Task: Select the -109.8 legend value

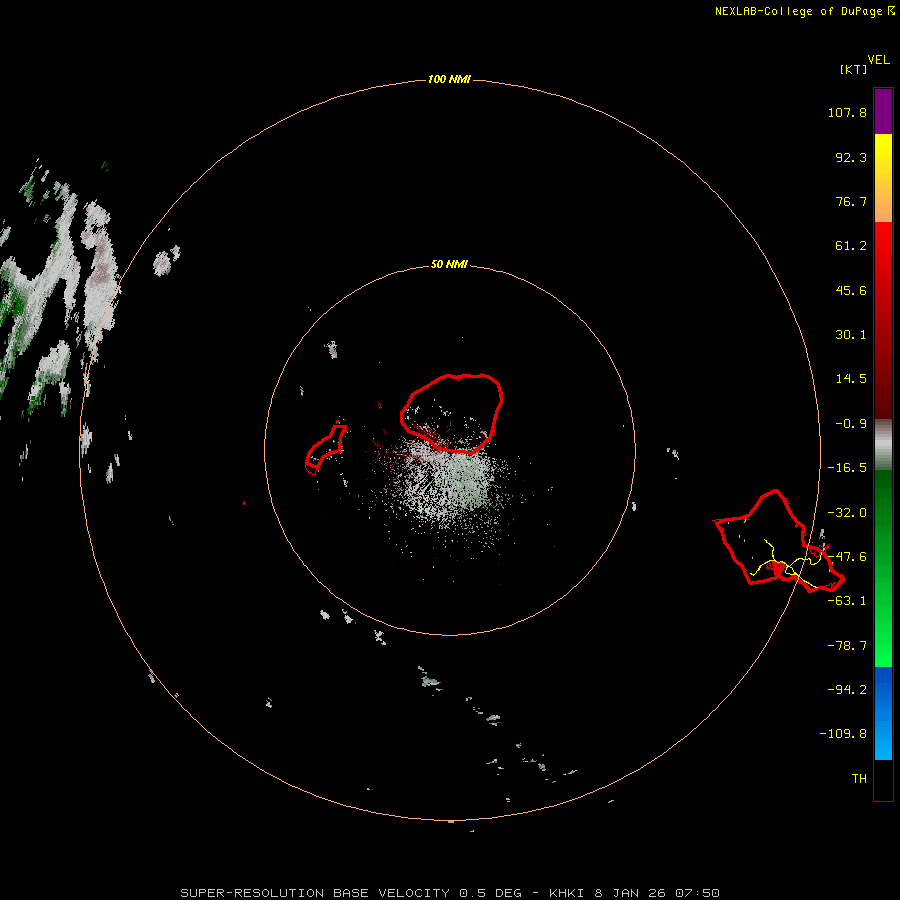Action: coord(843,734)
